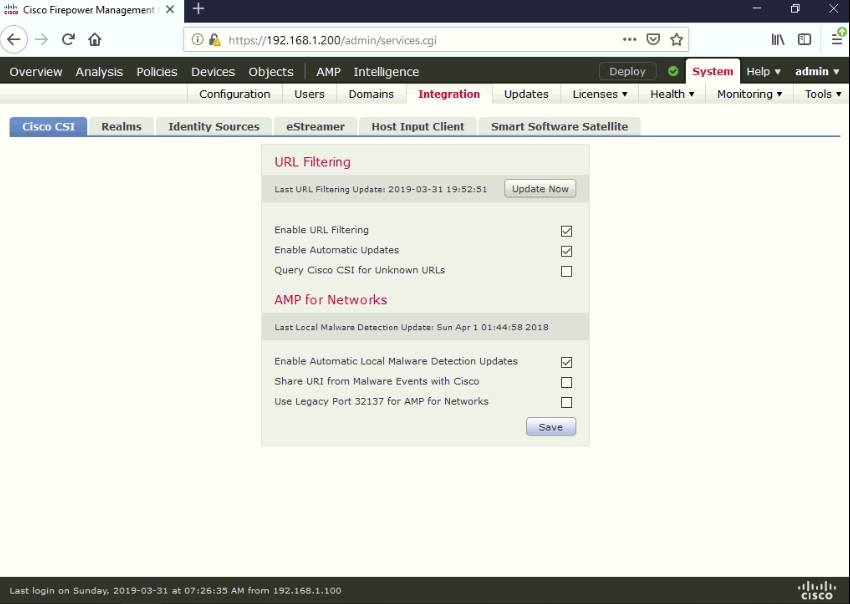Switch to the Realms tab
Screen dimensions: 850x604
pos(120,126)
